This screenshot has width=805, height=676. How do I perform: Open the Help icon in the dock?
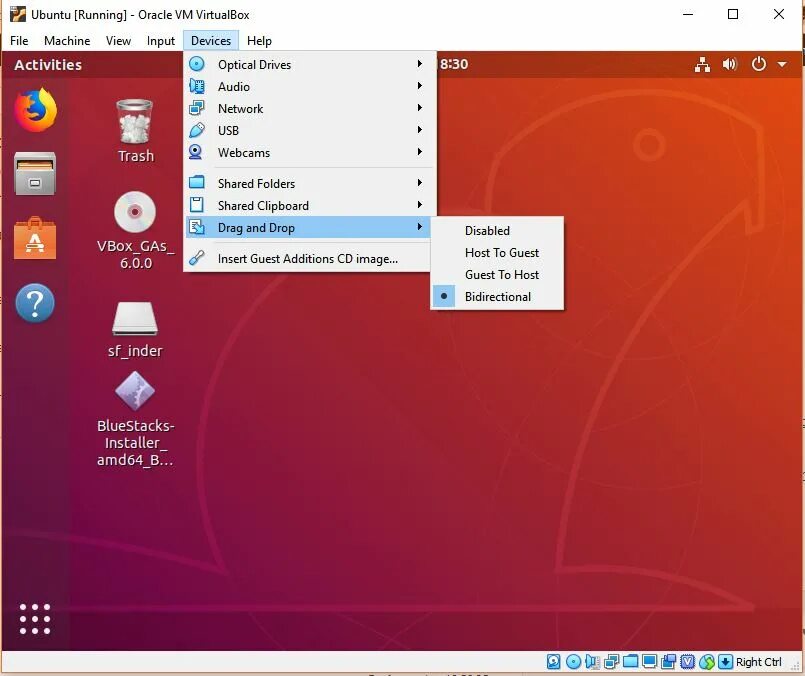pyautogui.click(x=35, y=303)
